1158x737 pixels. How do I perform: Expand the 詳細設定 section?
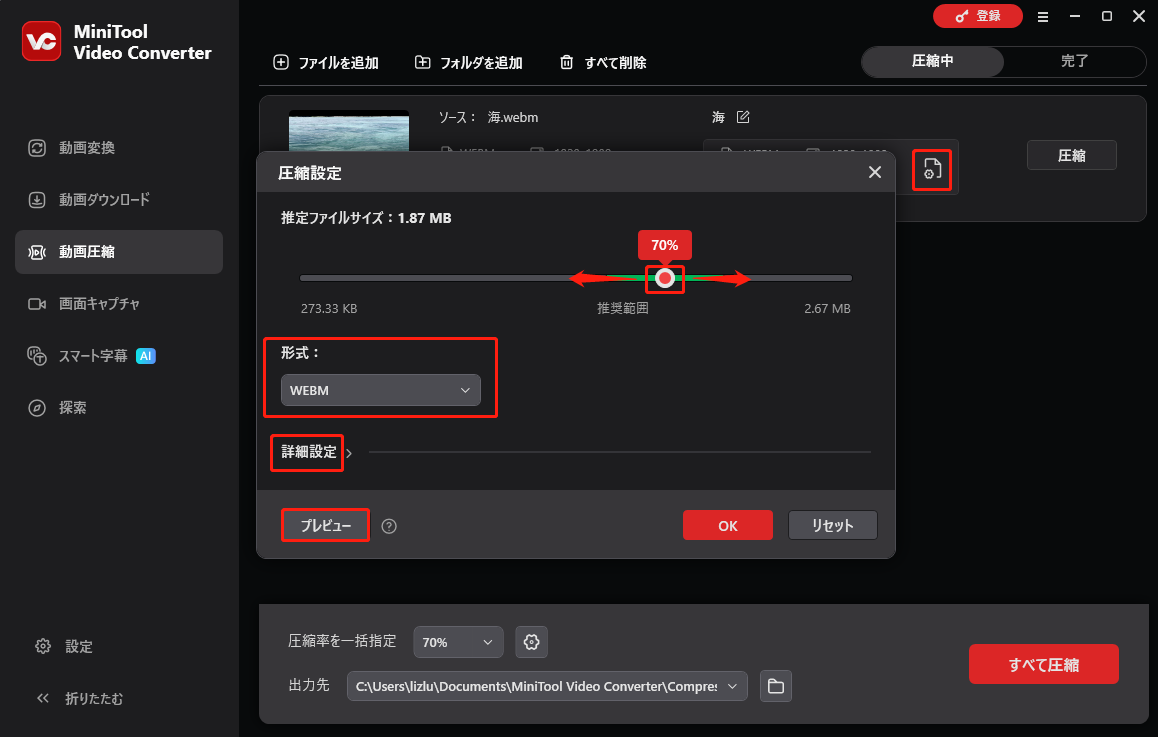point(306,453)
